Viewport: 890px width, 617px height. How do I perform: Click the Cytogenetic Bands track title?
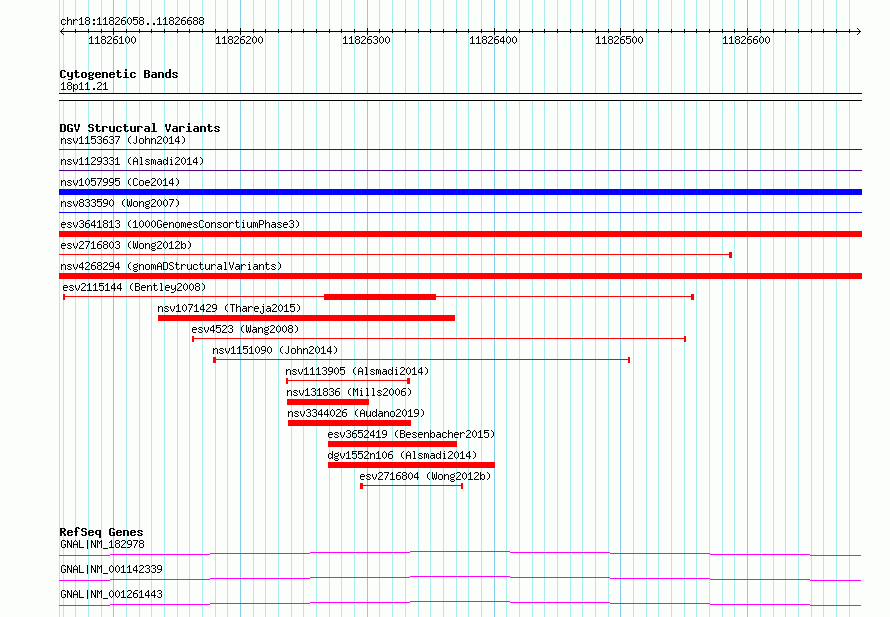(x=119, y=74)
